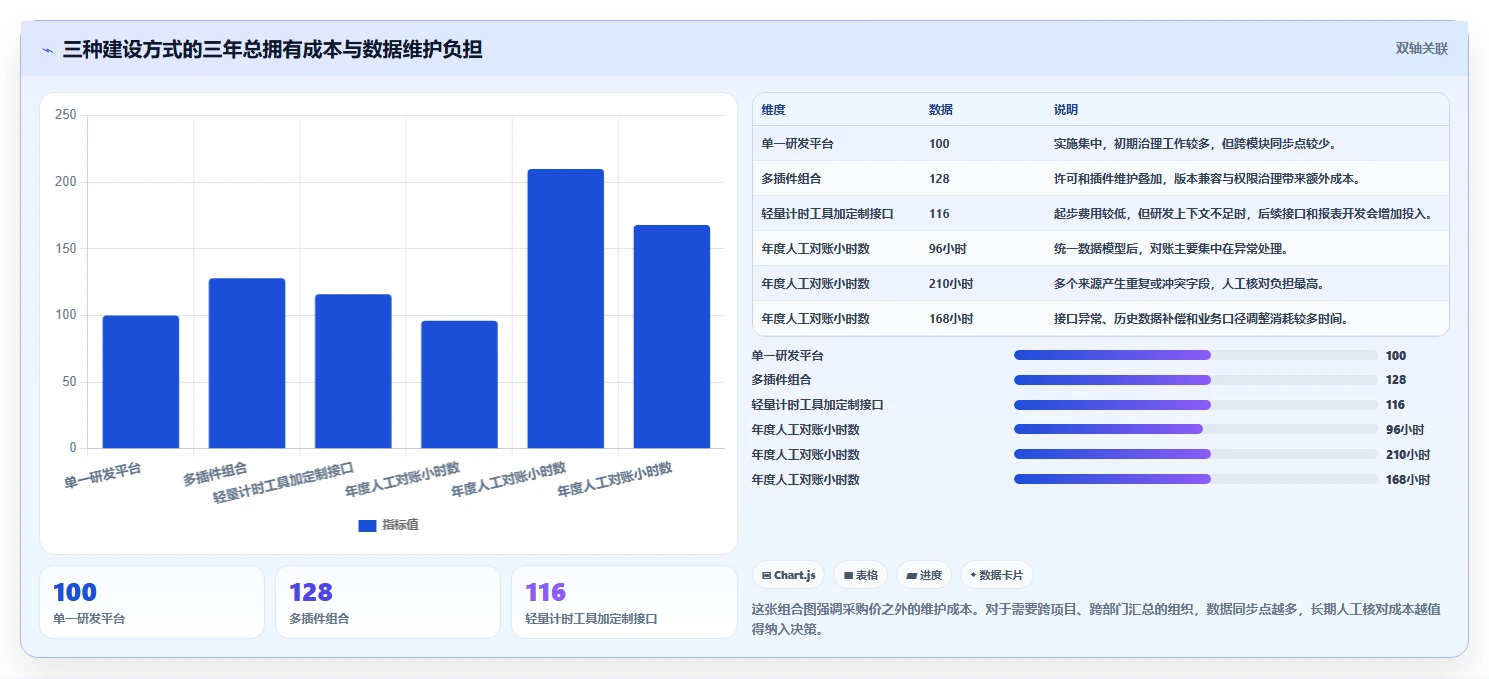Click the 96小时 cell in the table

tap(947, 249)
